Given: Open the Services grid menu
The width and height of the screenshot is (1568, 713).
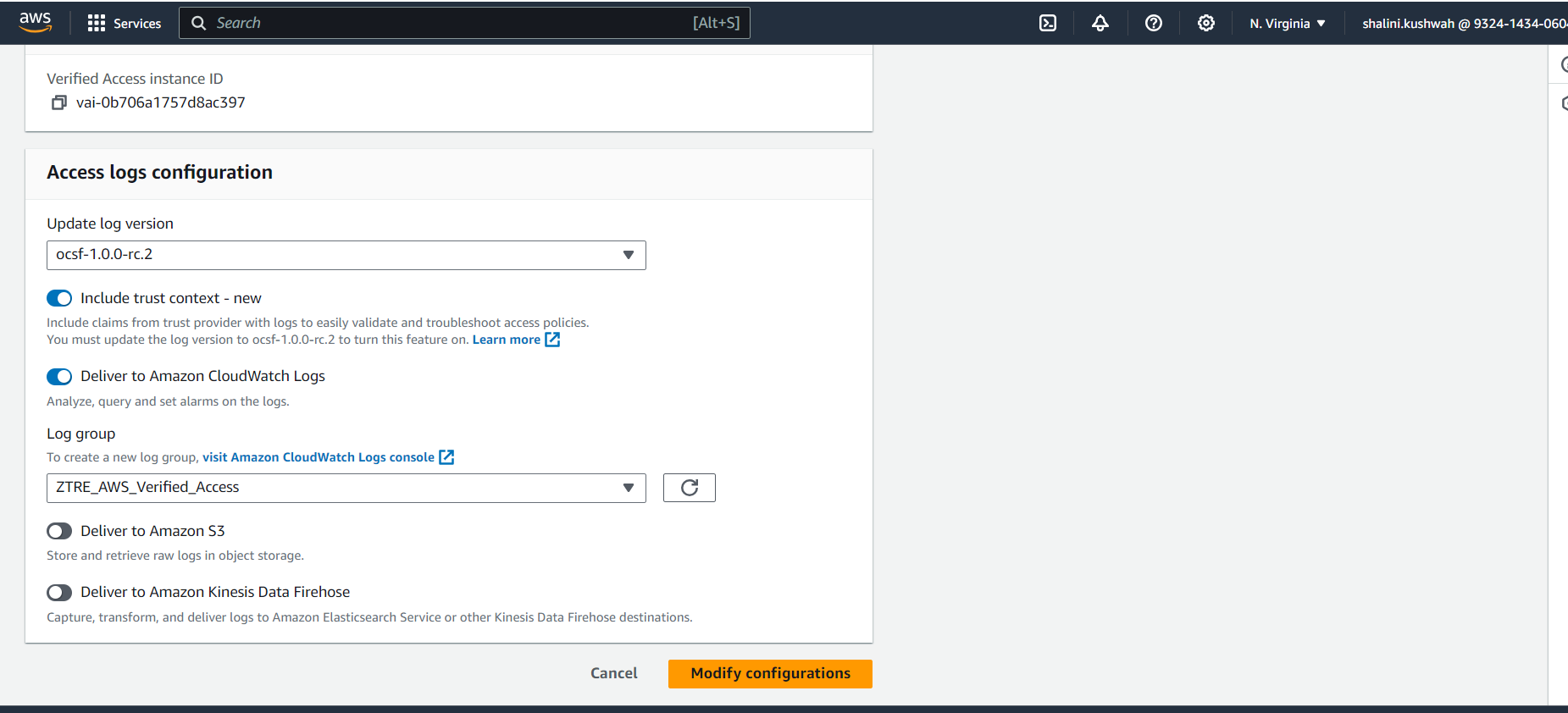Looking at the screenshot, I should click(x=125, y=24).
